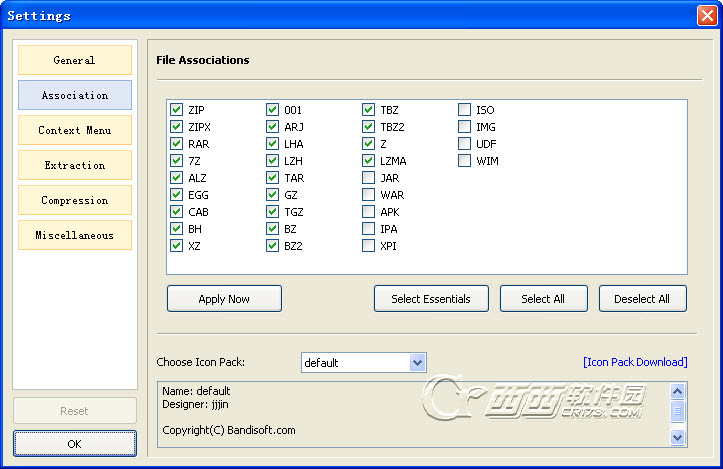
Task: Toggle the 7Z checkbox
Action: [x=177, y=161]
